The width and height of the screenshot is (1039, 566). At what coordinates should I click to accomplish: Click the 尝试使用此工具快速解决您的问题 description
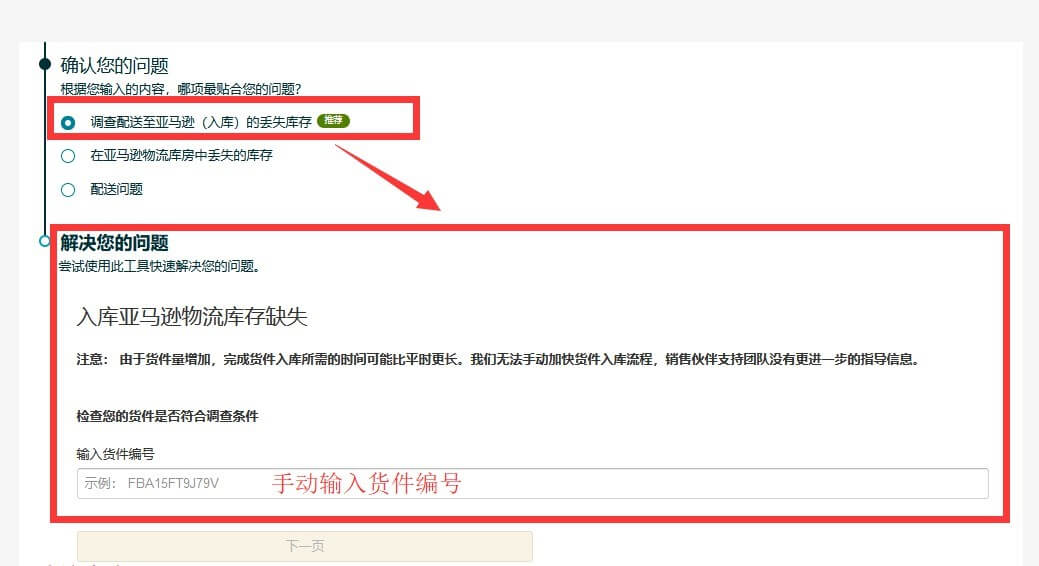[x=159, y=266]
